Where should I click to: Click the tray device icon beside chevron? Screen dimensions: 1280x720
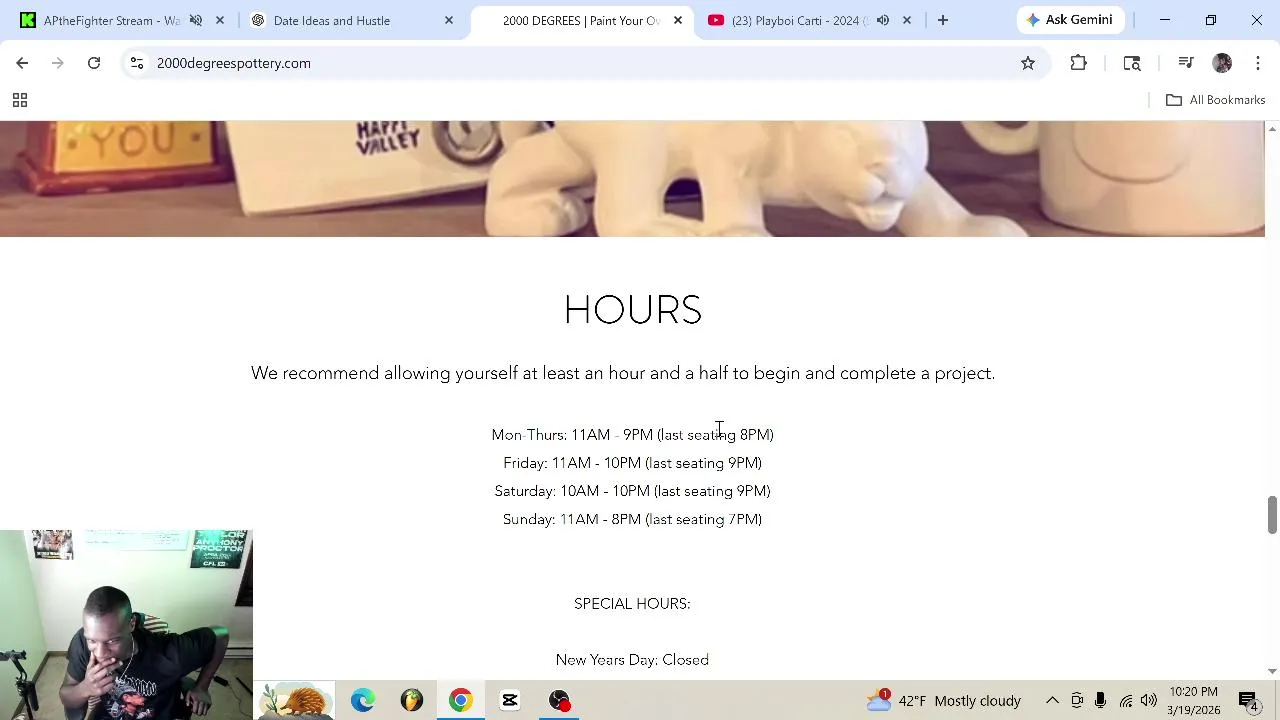click(1077, 700)
